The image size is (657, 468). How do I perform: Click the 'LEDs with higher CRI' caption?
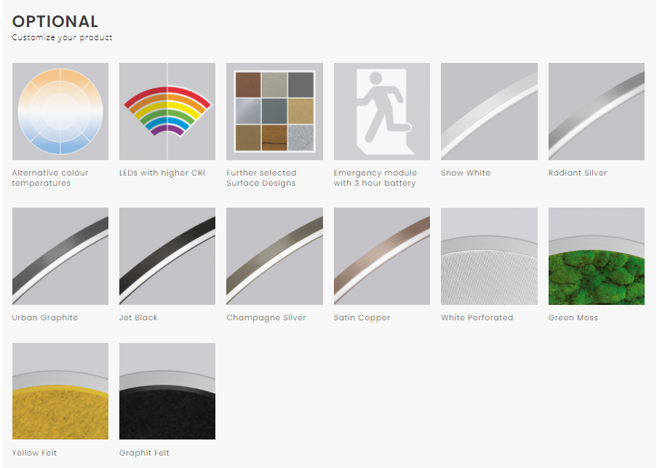[x=162, y=173]
